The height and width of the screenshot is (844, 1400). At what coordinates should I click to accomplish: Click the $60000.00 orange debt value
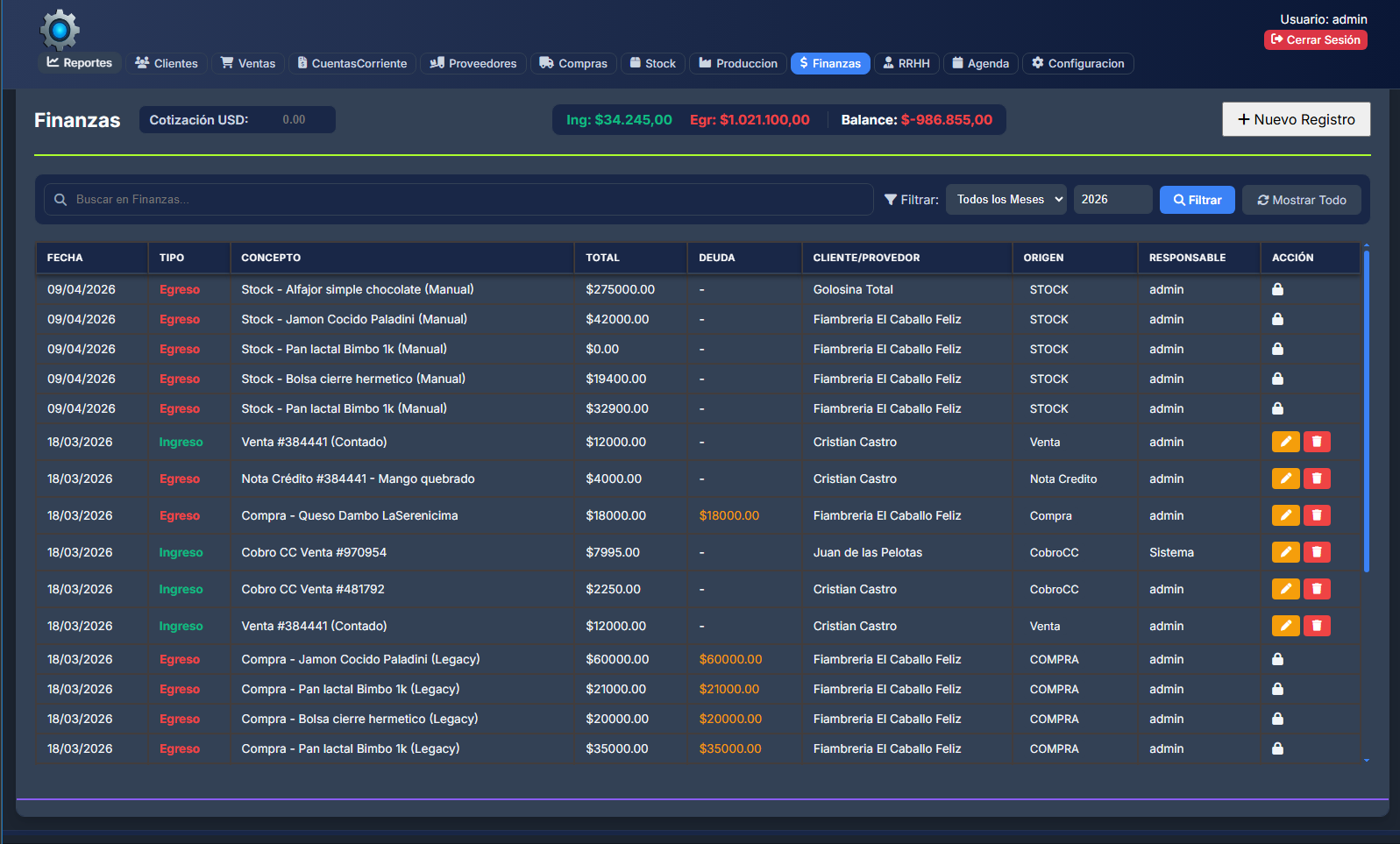point(730,659)
